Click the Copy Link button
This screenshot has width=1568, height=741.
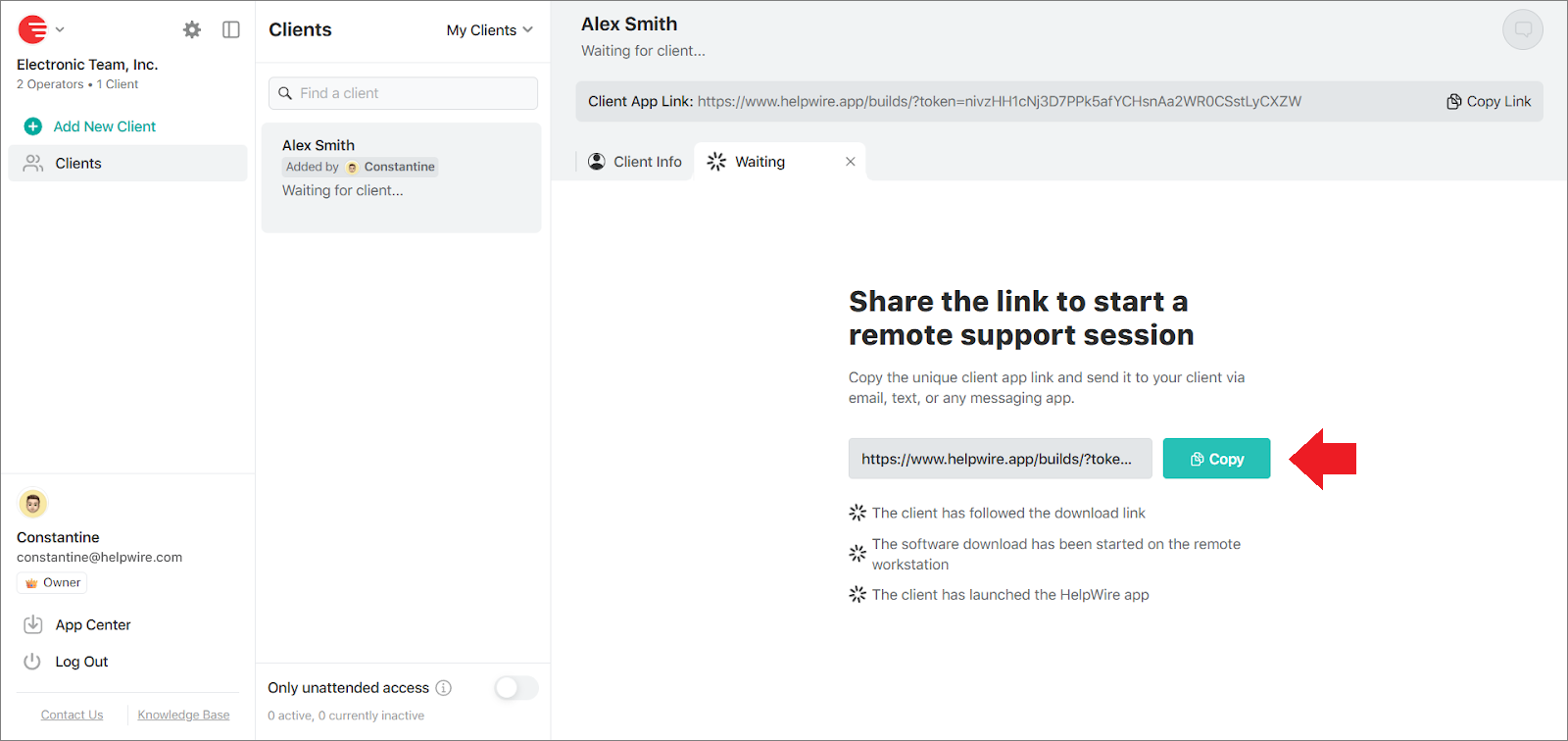point(1489,101)
